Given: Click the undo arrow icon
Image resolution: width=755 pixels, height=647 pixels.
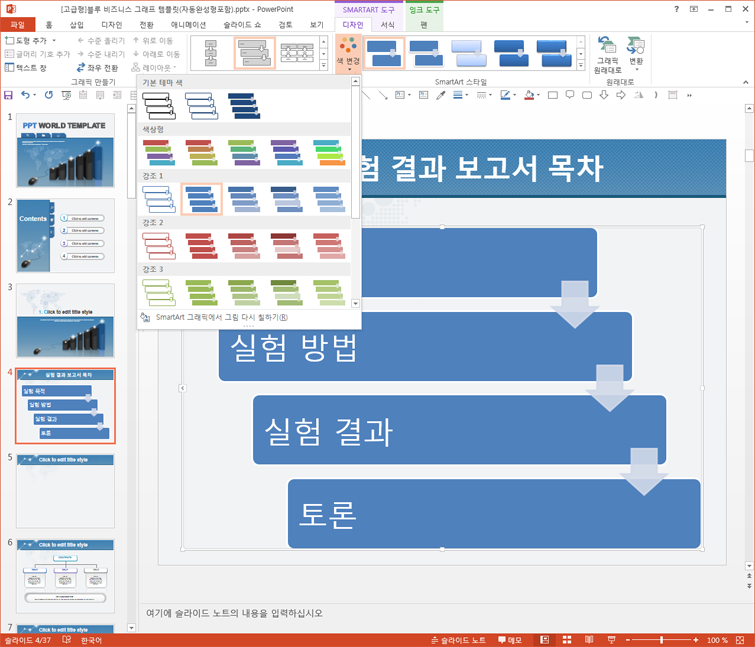Looking at the screenshot, I should click(25, 95).
